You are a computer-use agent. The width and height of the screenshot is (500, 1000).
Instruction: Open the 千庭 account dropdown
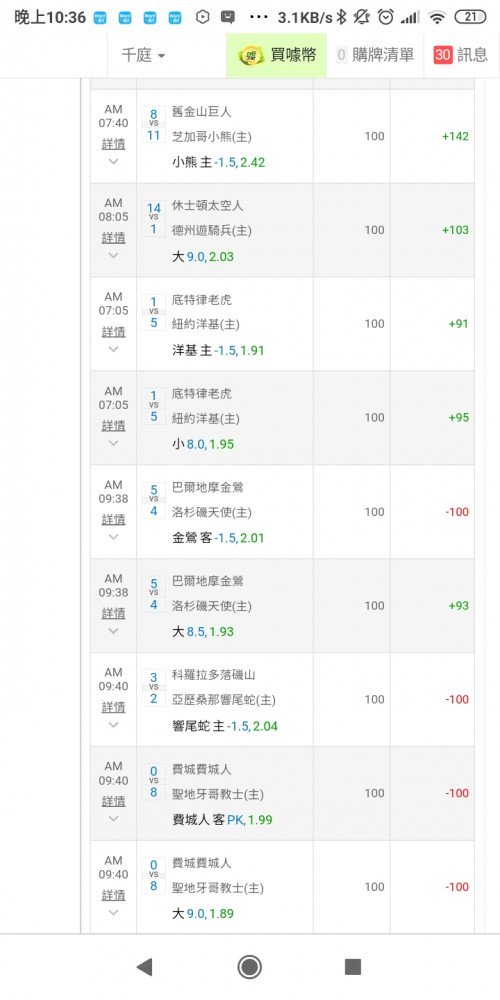click(x=143, y=55)
